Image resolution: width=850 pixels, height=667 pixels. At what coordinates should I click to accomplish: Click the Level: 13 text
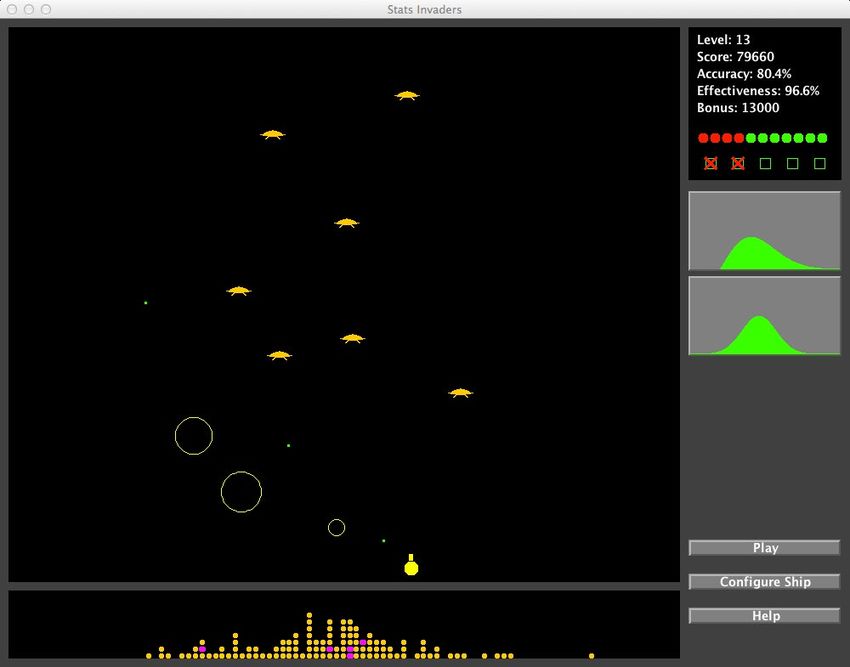[723, 40]
